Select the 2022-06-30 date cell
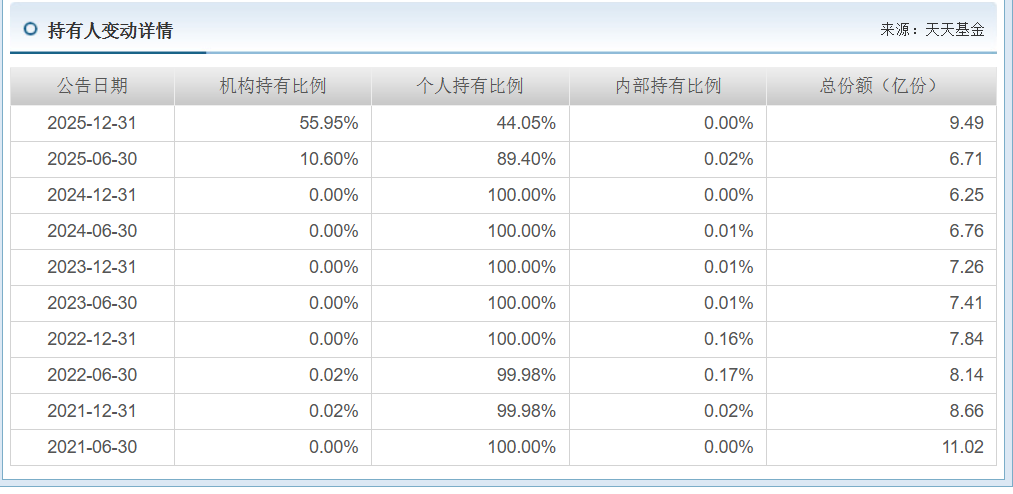The height and width of the screenshot is (494, 1013). (92, 375)
